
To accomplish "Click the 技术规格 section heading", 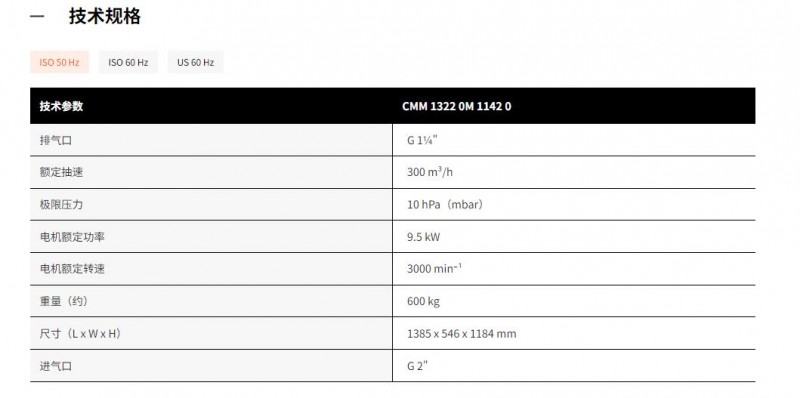I will point(105,16).
